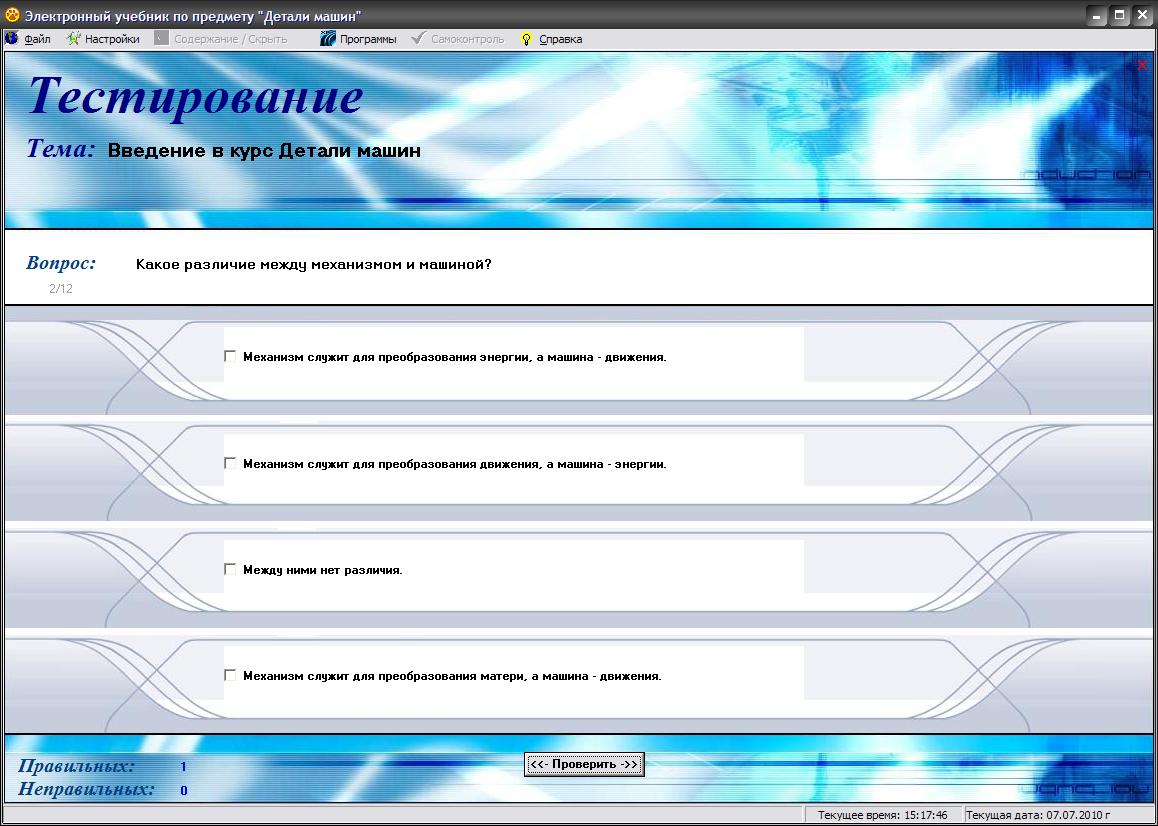Click the Настройки icon in menu bar
The image size is (1158, 826).
[x=73, y=39]
